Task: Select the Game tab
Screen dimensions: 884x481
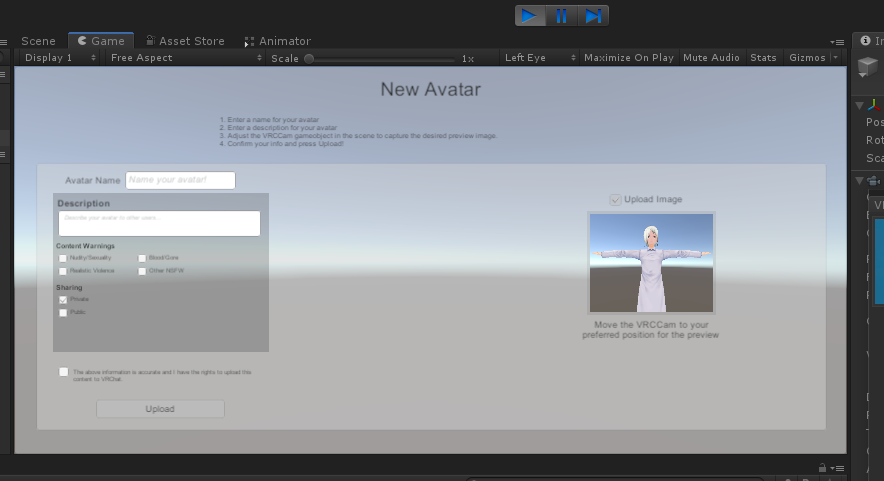Action: tap(101, 41)
